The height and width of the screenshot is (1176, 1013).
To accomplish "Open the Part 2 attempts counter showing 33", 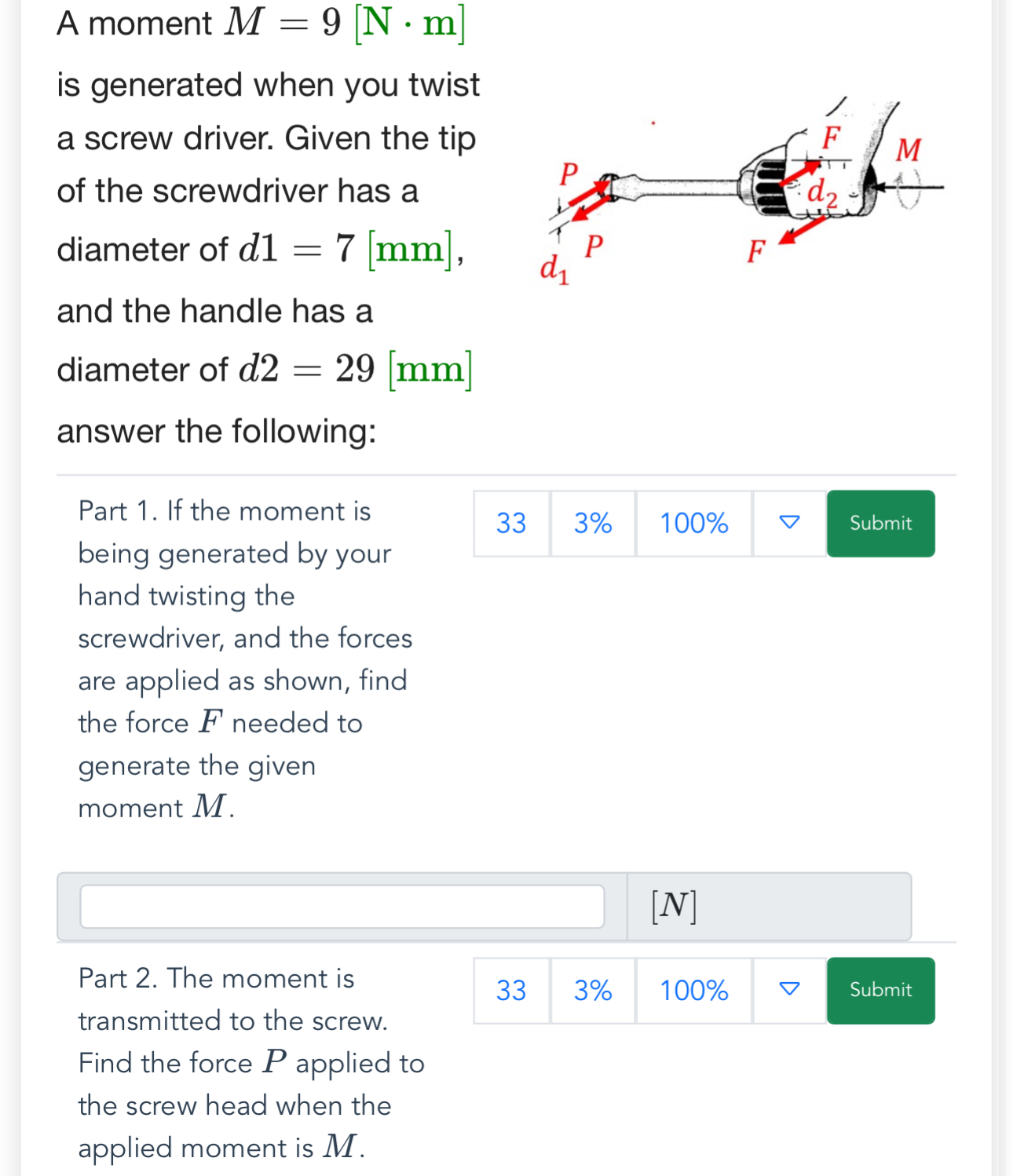I will click(x=511, y=990).
